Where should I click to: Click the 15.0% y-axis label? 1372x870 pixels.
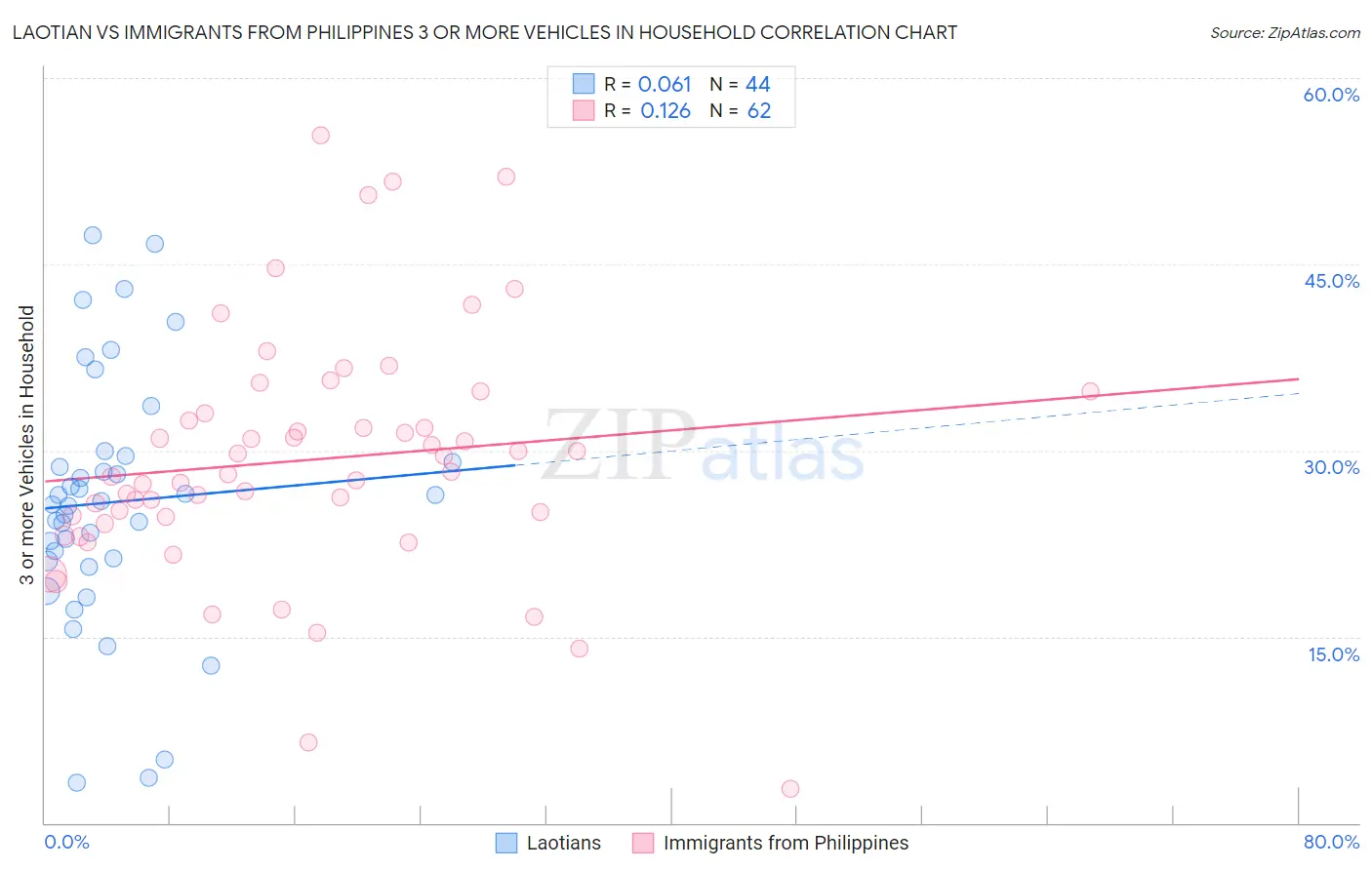(1334, 654)
